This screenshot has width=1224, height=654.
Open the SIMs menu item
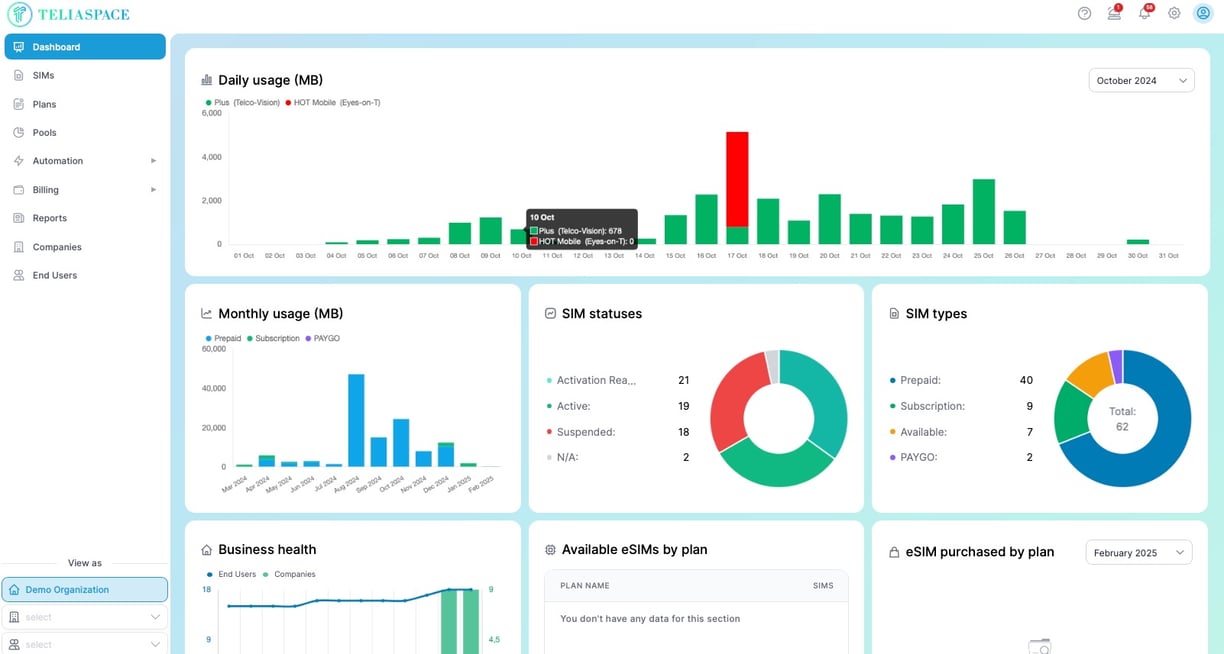(x=85, y=75)
